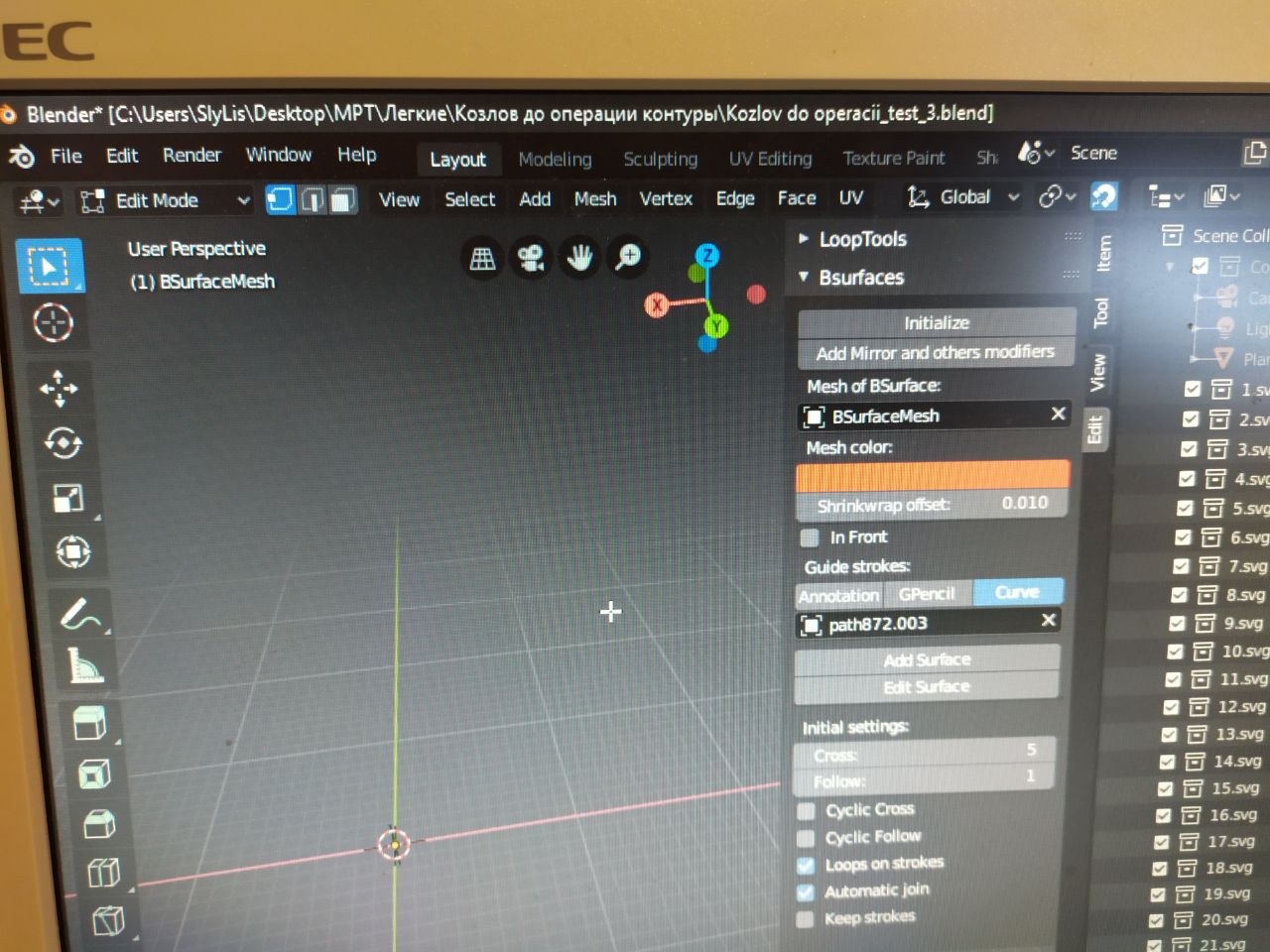Switch to edge select mode
1270x952 pixels.
[313, 199]
